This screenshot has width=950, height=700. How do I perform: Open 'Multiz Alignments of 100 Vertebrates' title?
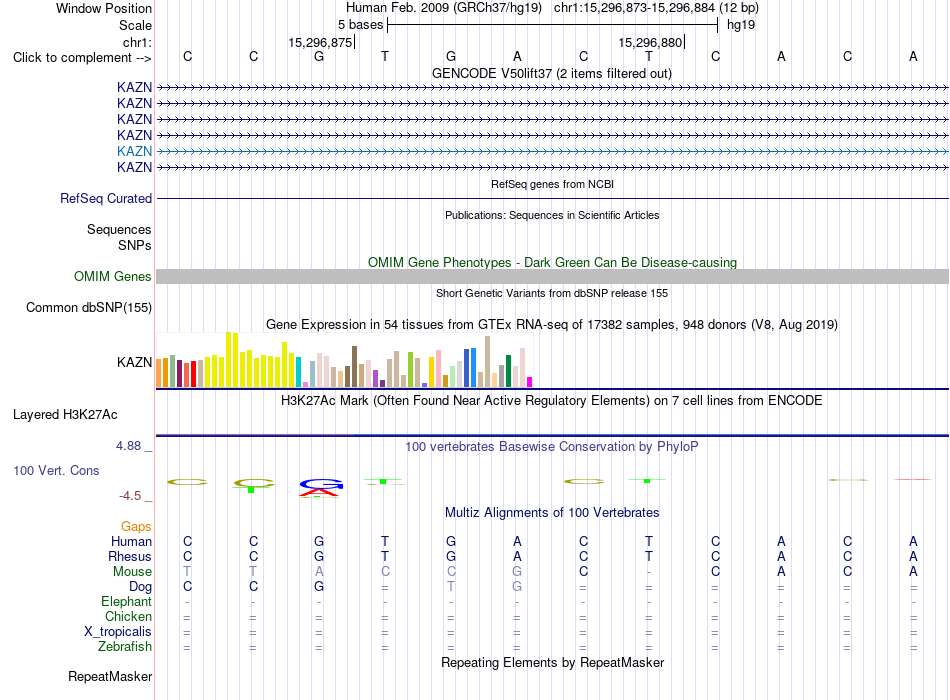point(552,513)
